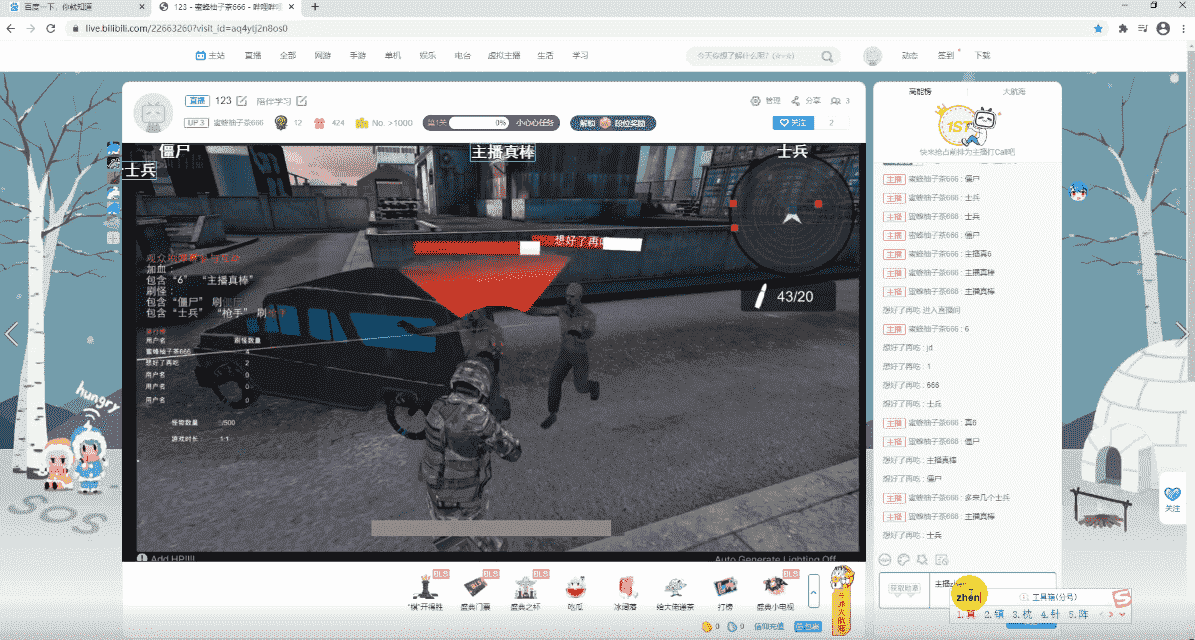Screen dimensions: 1195x640
Task: Select the 吃瓜 gift icon
Action: pos(575,587)
